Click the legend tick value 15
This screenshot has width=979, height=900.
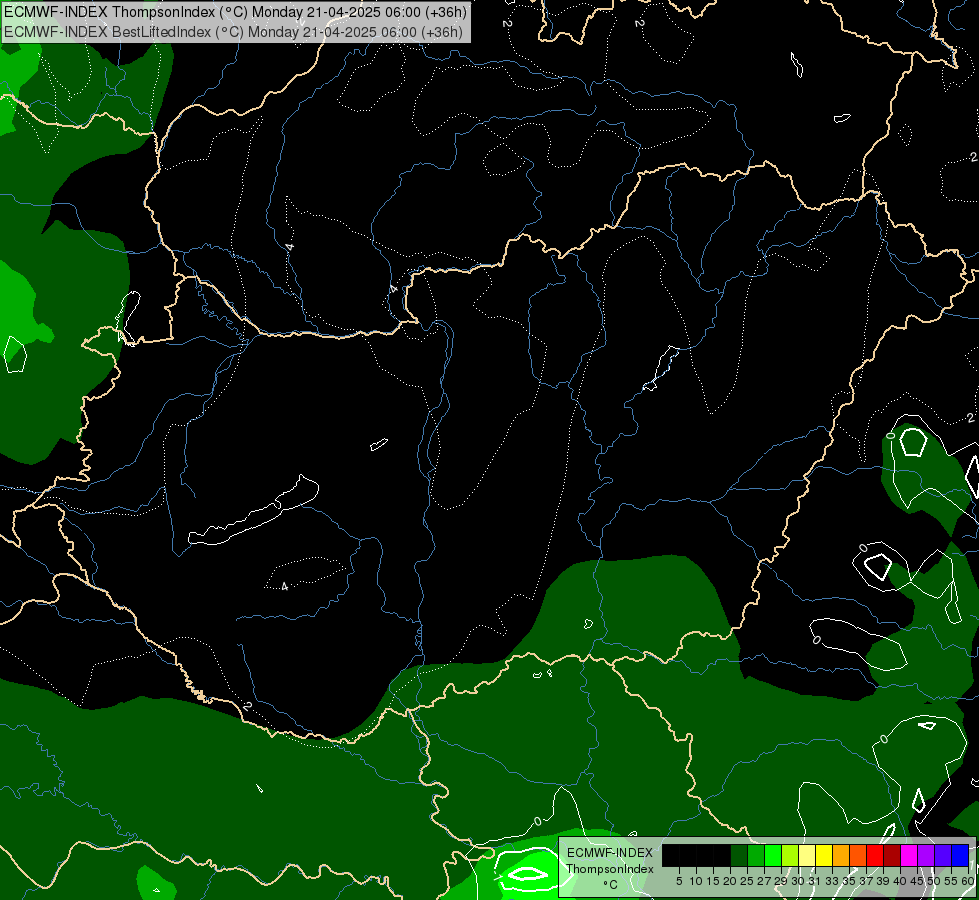713,881
